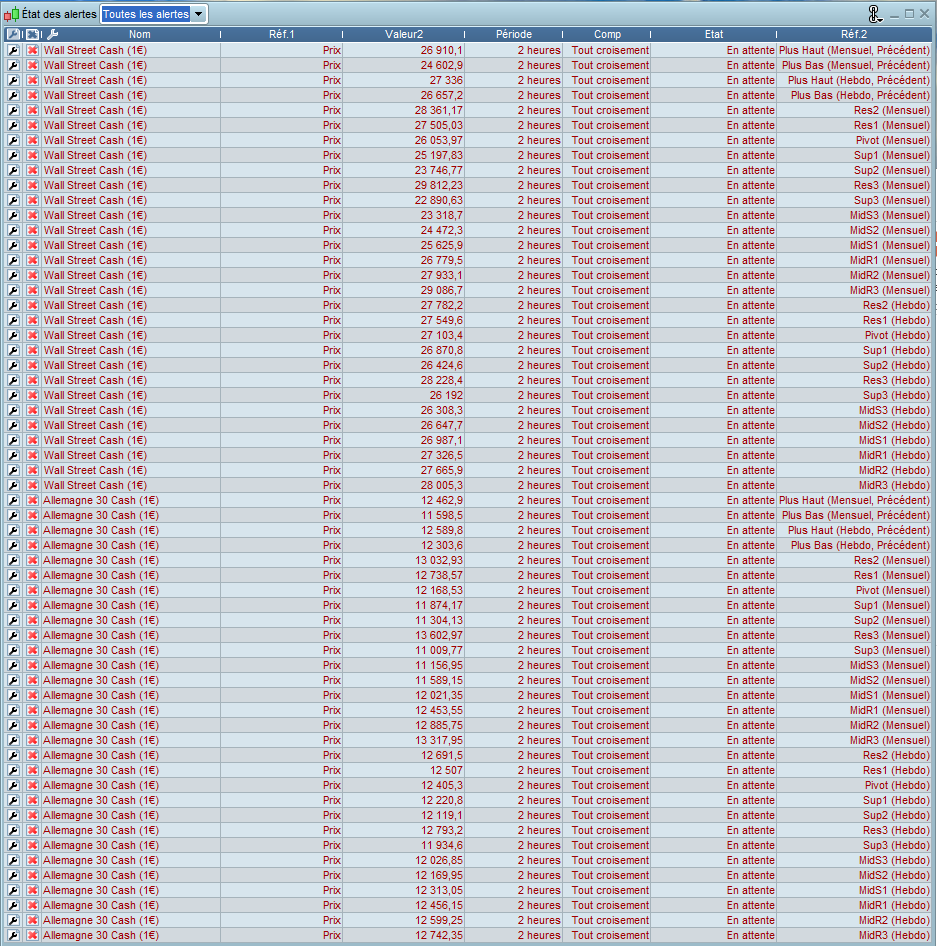Select Allemagne 30 name at row 11 874,17
This screenshot has height=946, width=937.
point(101,605)
